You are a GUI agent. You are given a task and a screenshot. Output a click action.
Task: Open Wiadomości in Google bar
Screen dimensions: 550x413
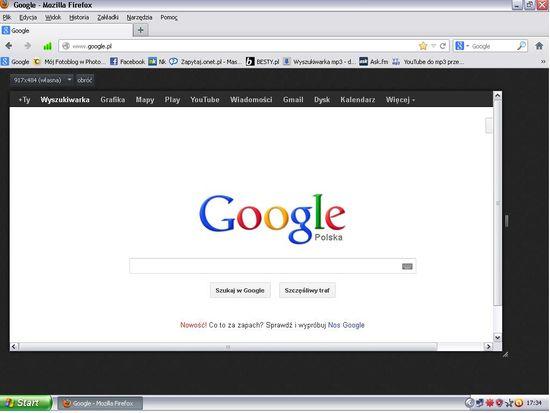(251, 100)
